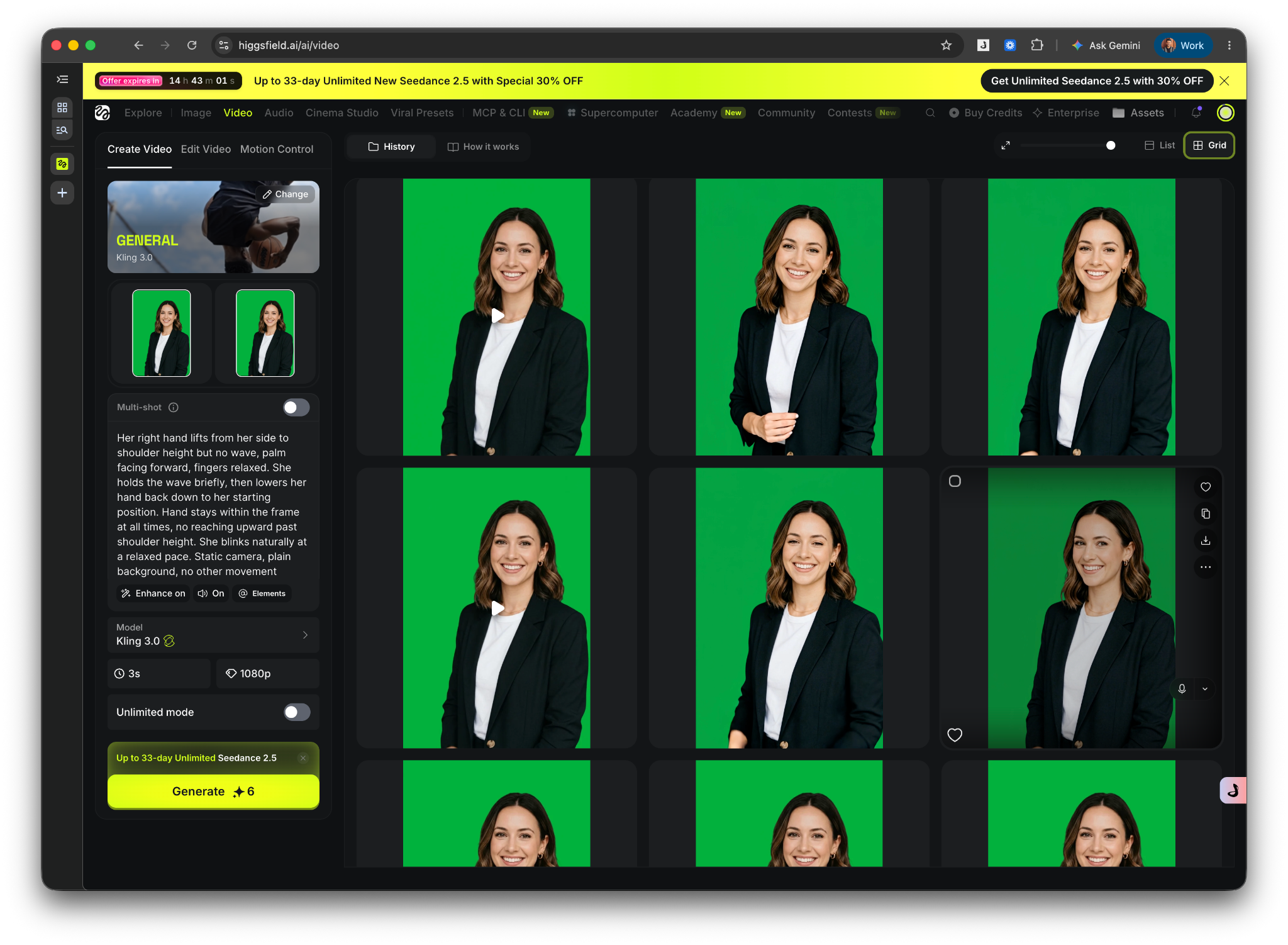Go back in browser history
This screenshot has height=945, width=1288.
click(x=138, y=45)
